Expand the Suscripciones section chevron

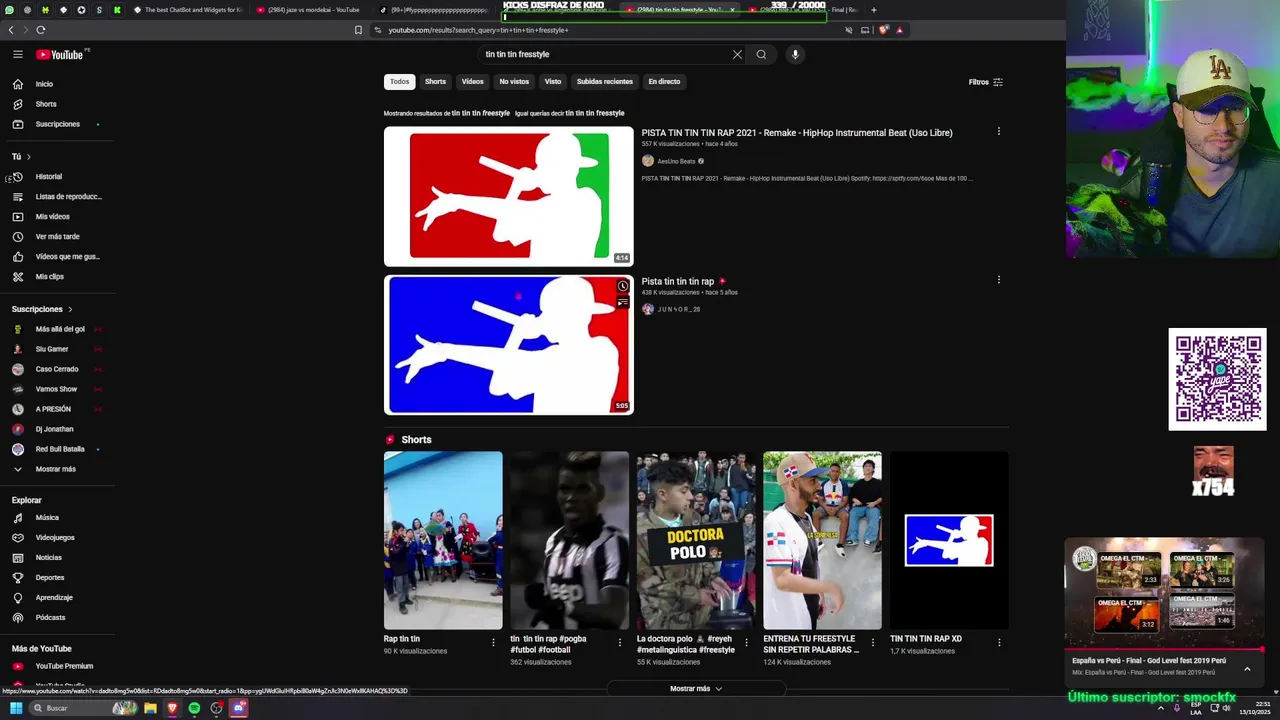pyautogui.click(x=70, y=309)
